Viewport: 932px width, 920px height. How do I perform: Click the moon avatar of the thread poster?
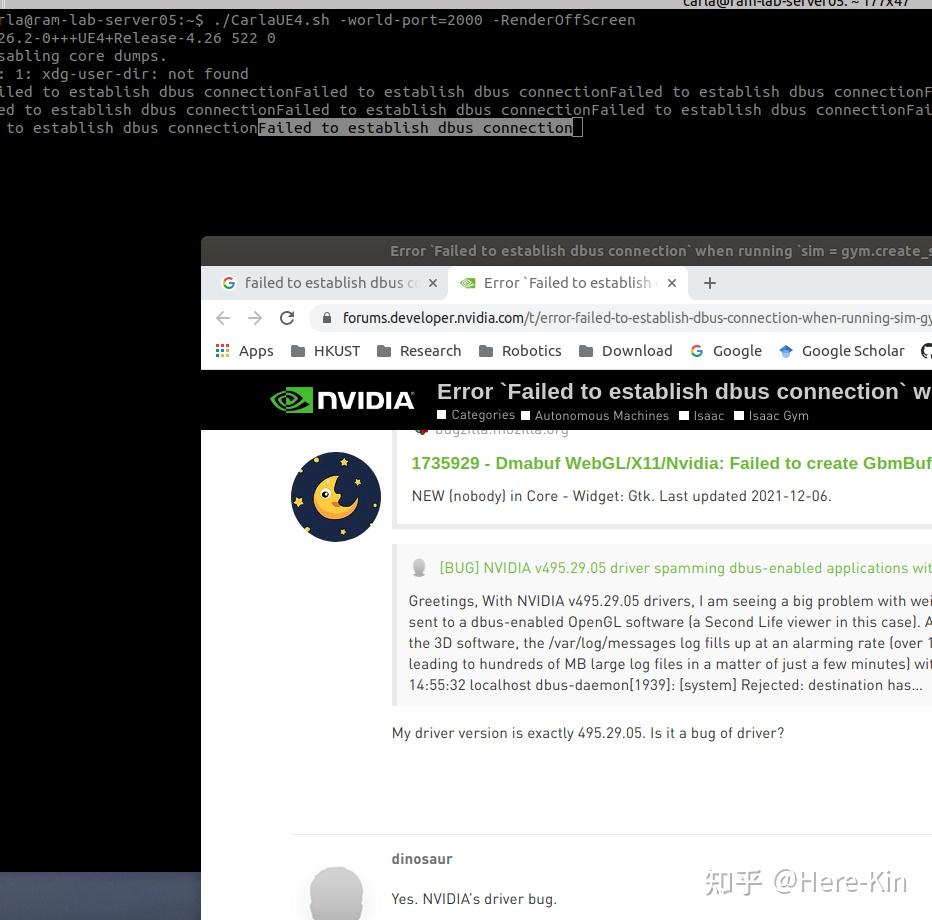[335, 496]
